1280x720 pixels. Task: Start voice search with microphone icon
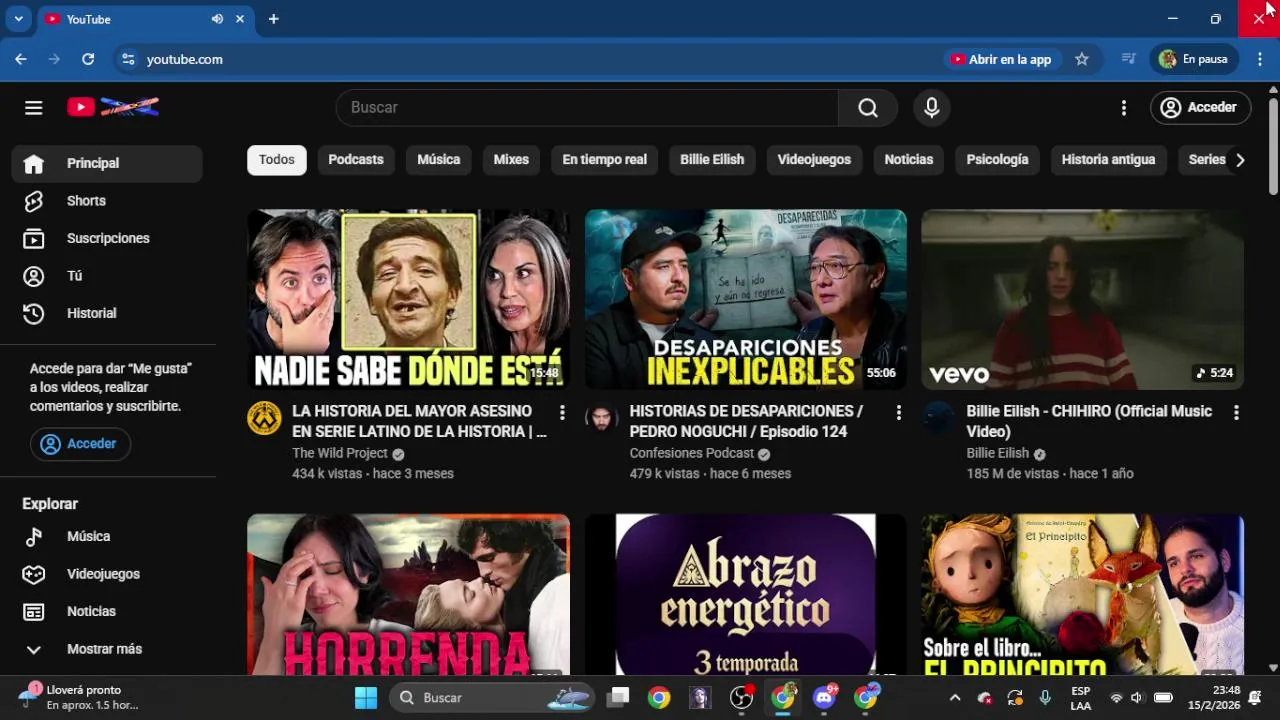pyautogui.click(x=932, y=108)
